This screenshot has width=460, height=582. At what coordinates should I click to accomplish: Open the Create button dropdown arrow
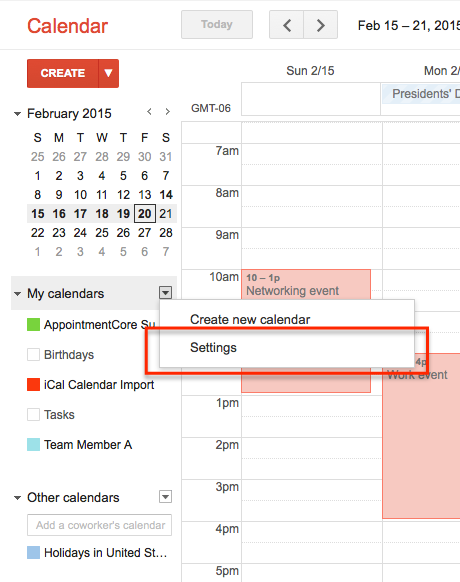[108, 73]
